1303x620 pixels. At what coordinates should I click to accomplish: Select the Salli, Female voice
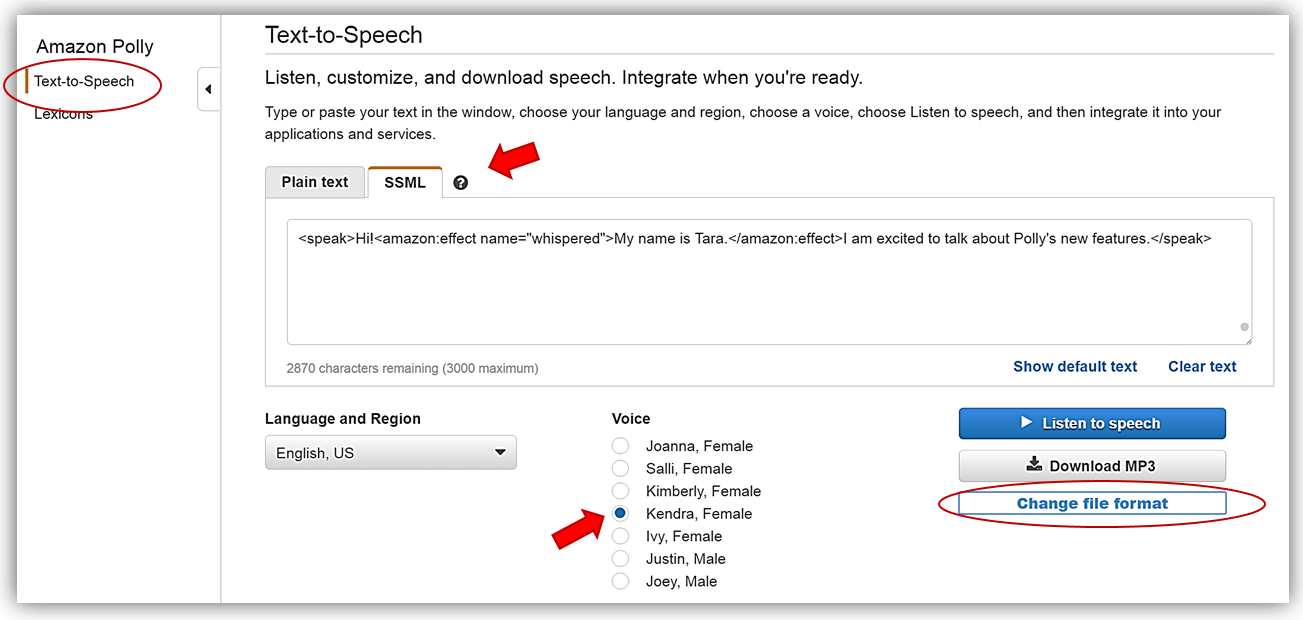coord(621,468)
